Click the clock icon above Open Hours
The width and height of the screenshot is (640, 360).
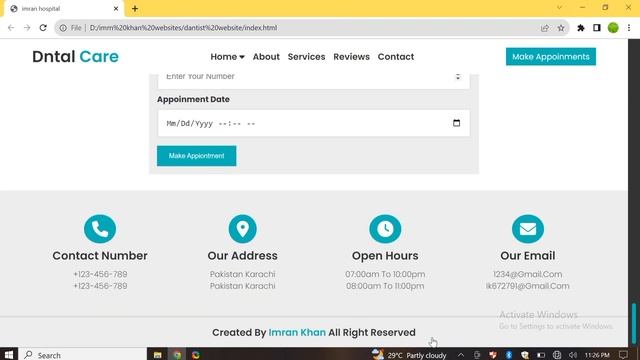point(385,229)
